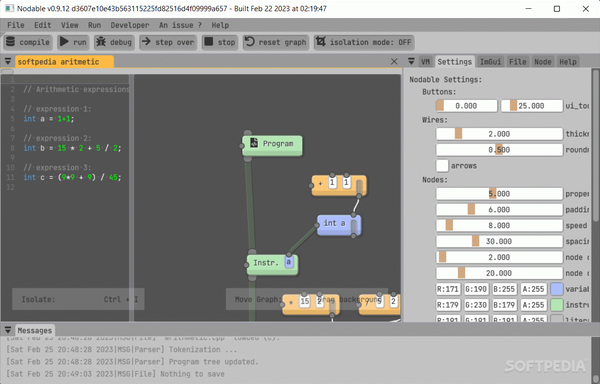This screenshot has width=600, height=384.
Task: Click the step over arrow button
Action: [168, 42]
